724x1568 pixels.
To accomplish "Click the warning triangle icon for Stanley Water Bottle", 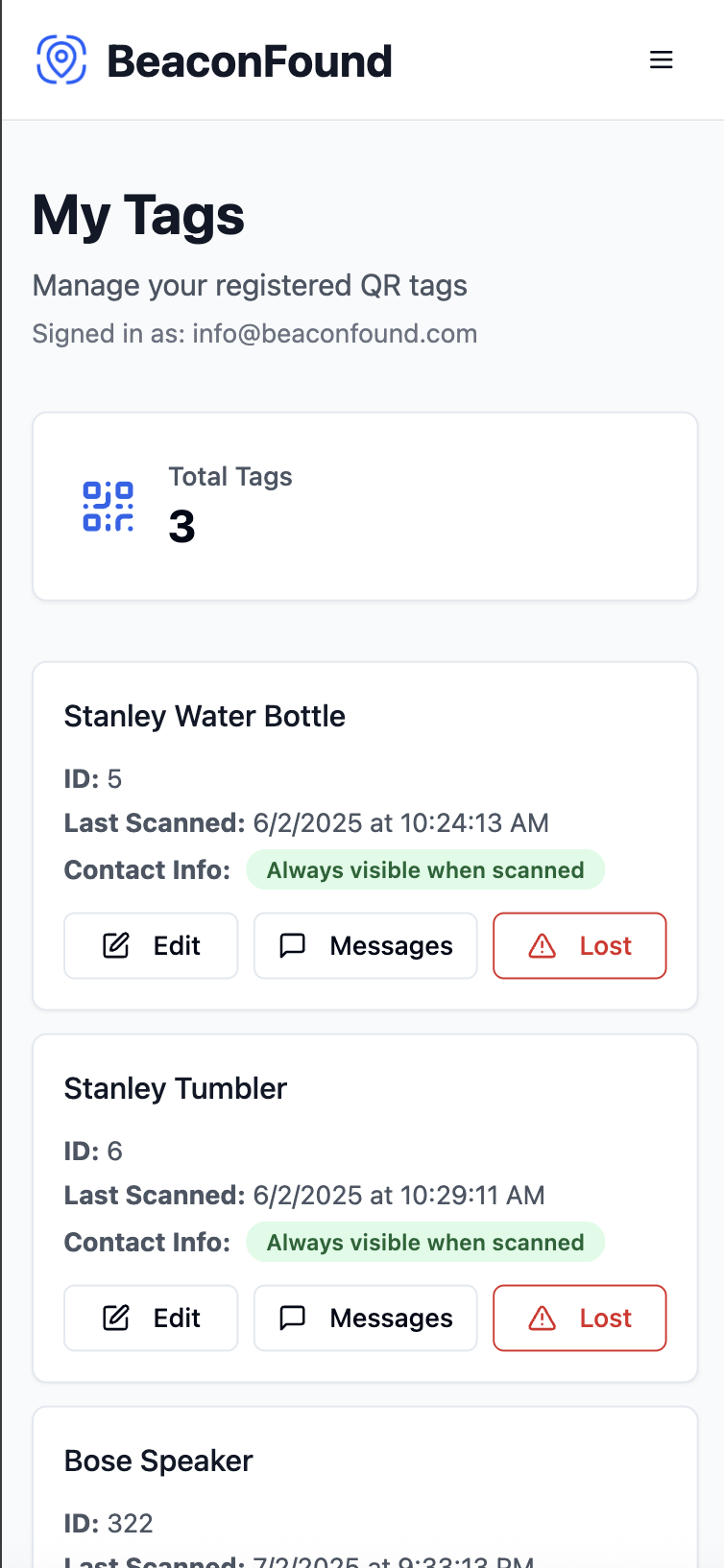I will click(x=543, y=946).
